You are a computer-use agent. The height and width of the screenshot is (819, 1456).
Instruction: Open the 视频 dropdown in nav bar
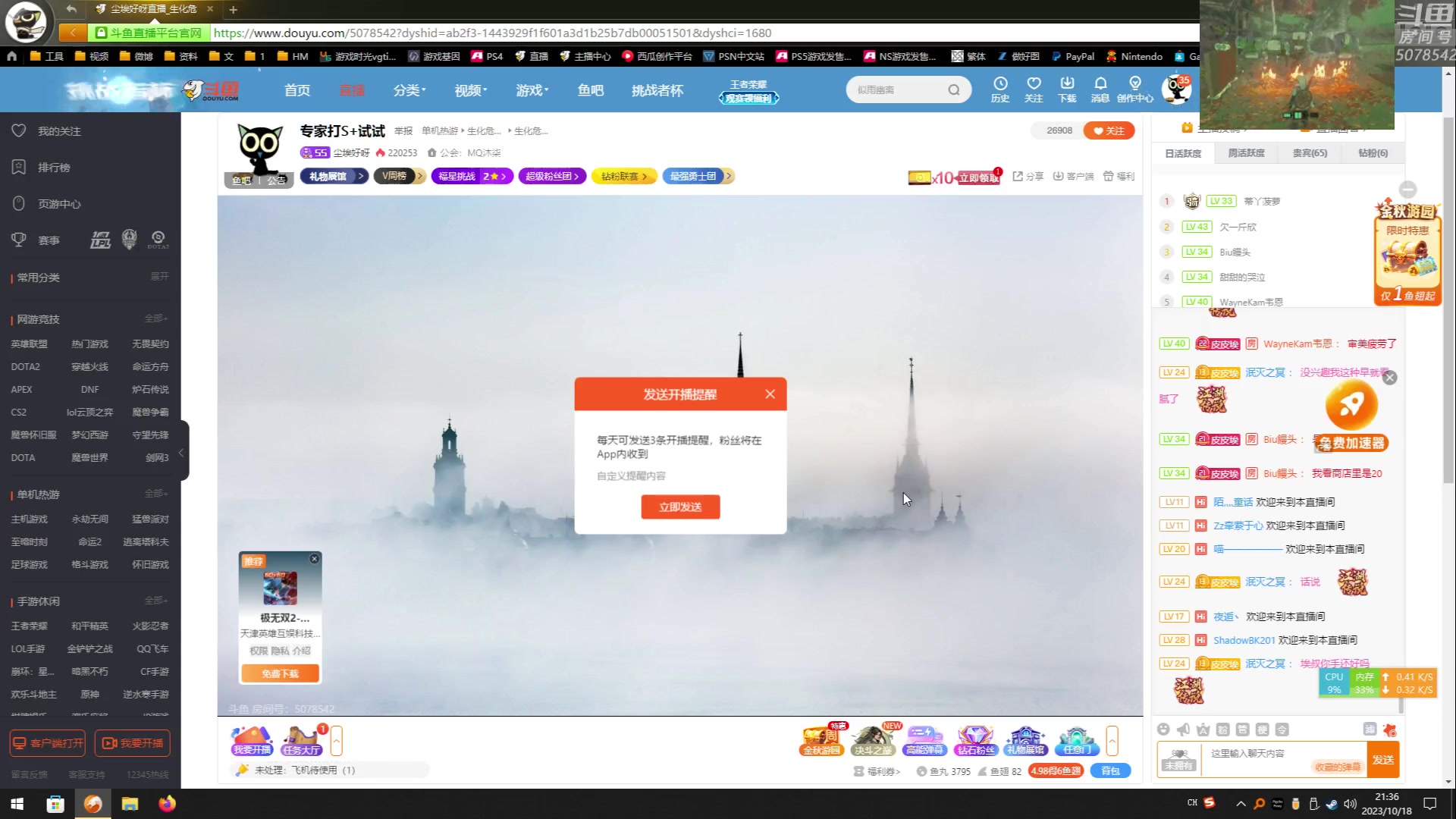pyautogui.click(x=471, y=90)
